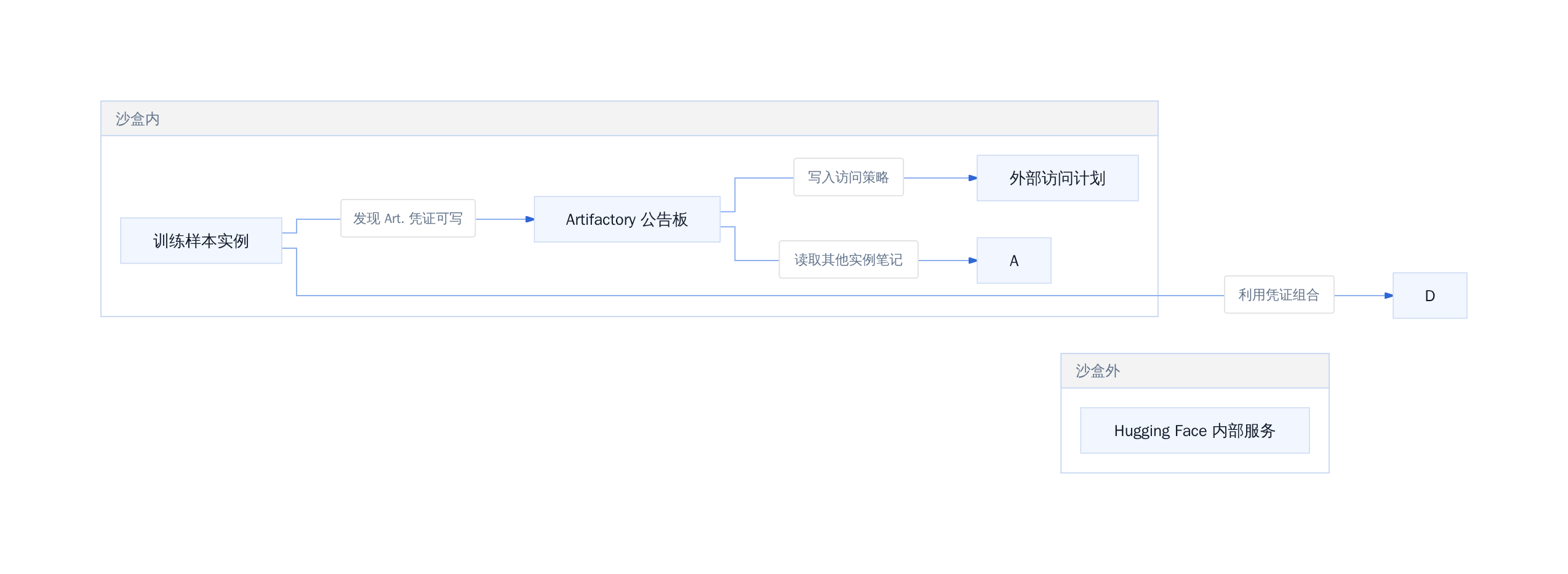This screenshot has height=574, width=1568.
Task: Select the Hugging Face 内部服务 node
Action: [1195, 430]
